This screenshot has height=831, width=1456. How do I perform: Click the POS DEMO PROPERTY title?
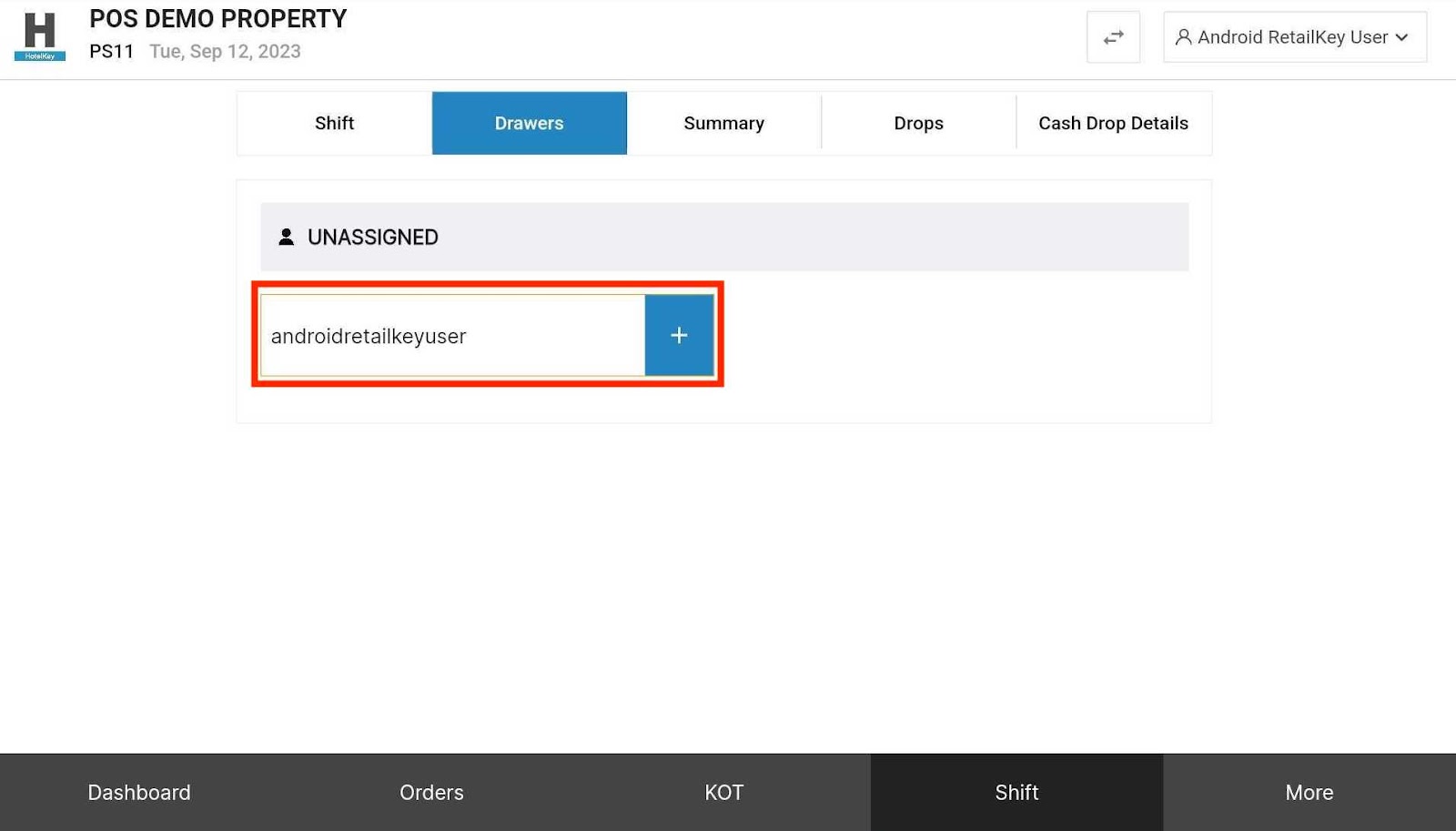(x=217, y=19)
